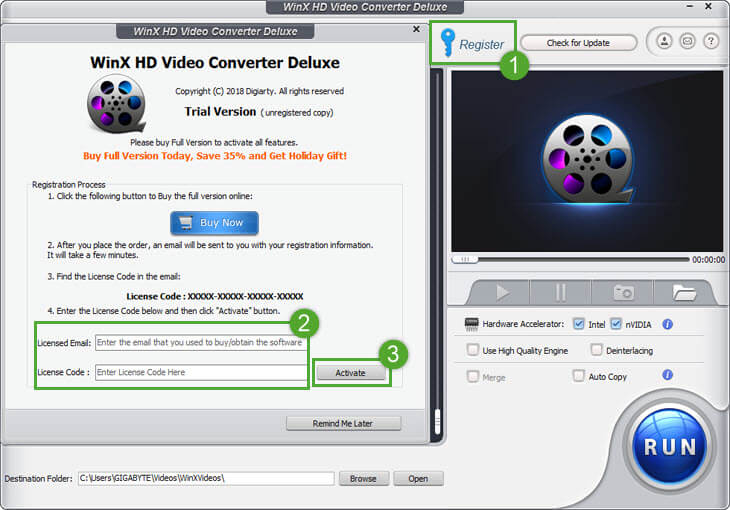730x510 pixels.
Task: Pause the video preview
Action: point(561,293)
